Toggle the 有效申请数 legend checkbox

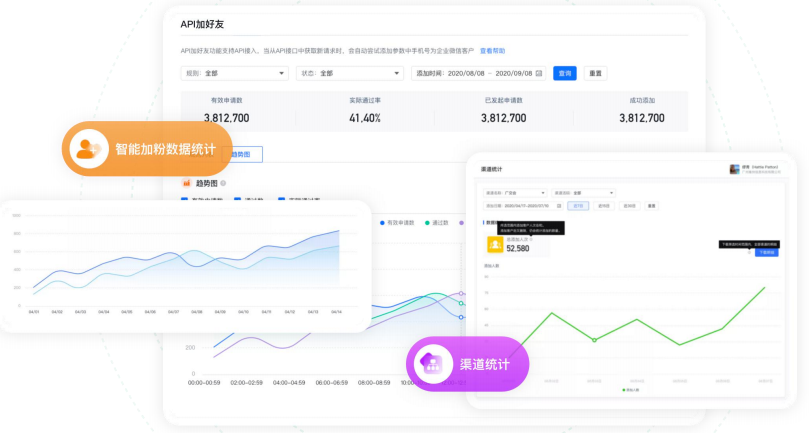184,200
